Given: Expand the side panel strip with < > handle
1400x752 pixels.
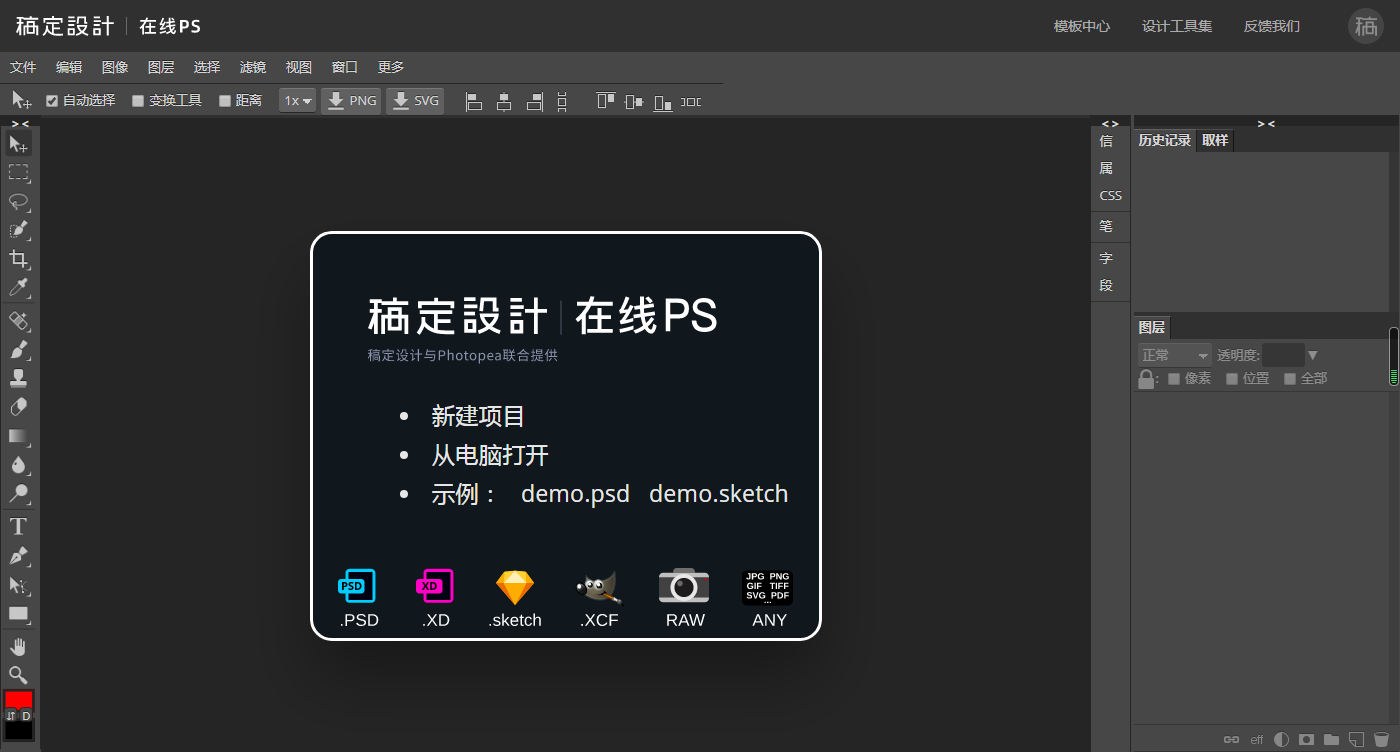Looking at the screenshot, I should click(1110, 124).
